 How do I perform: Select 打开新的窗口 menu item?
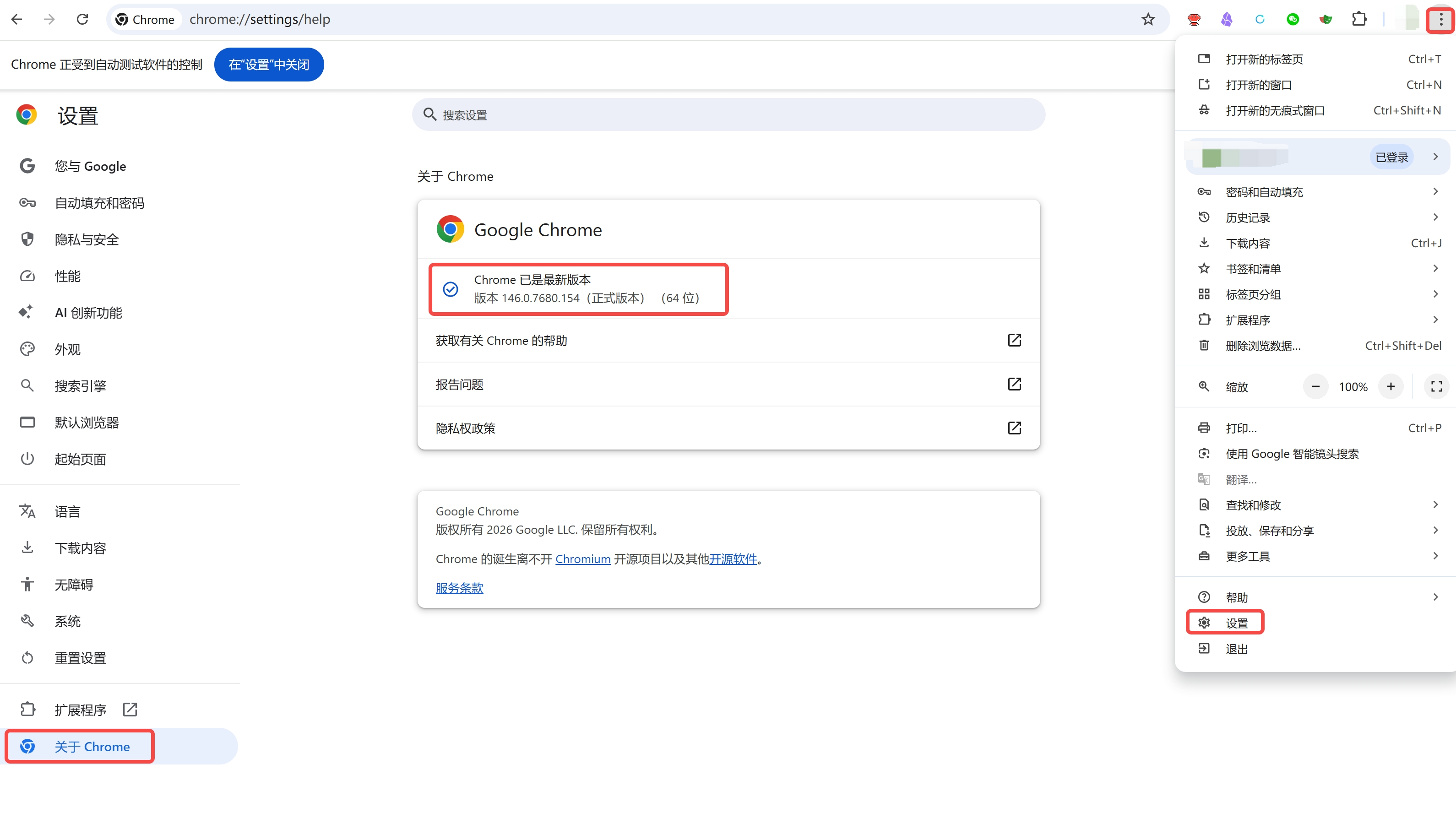point(1315,85)
